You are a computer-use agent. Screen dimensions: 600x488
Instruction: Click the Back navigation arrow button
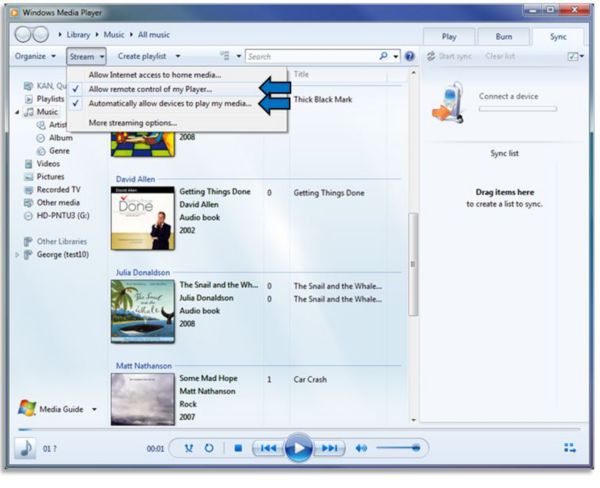click(23, 34)
